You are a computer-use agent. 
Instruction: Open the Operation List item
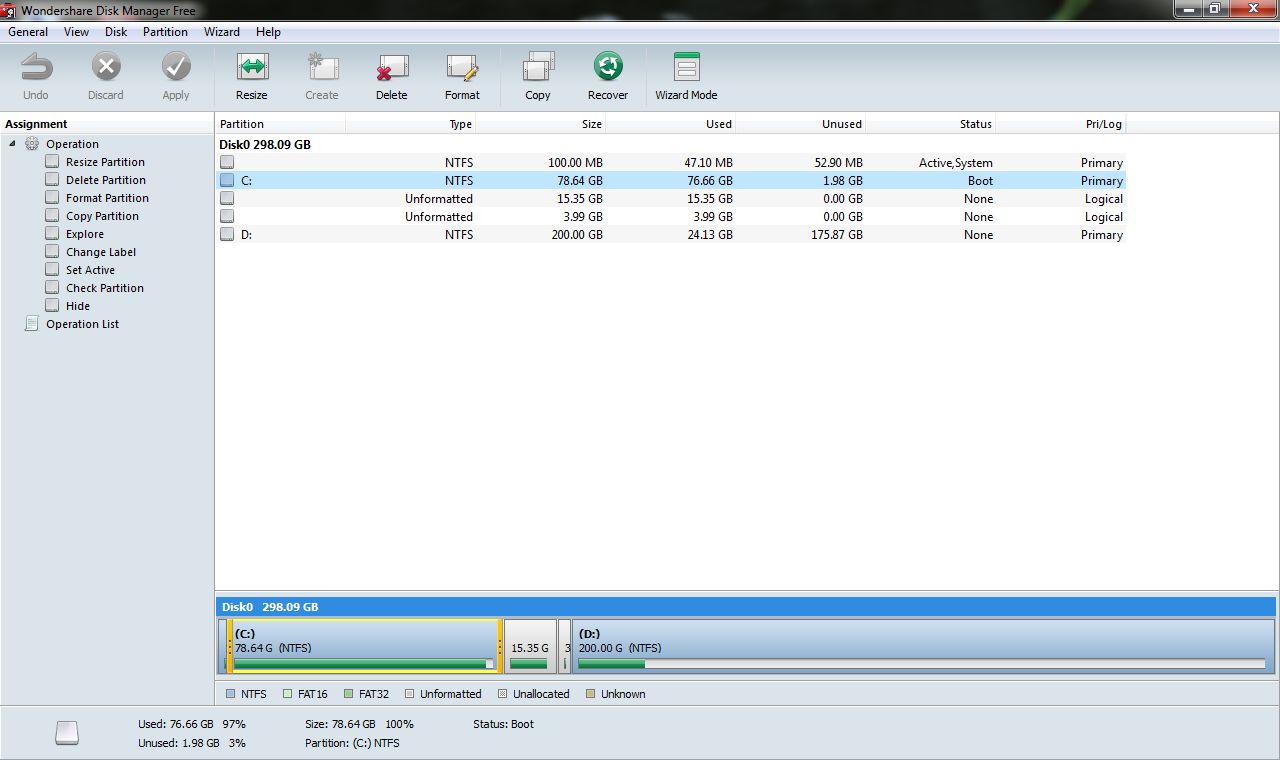point(82,324)
